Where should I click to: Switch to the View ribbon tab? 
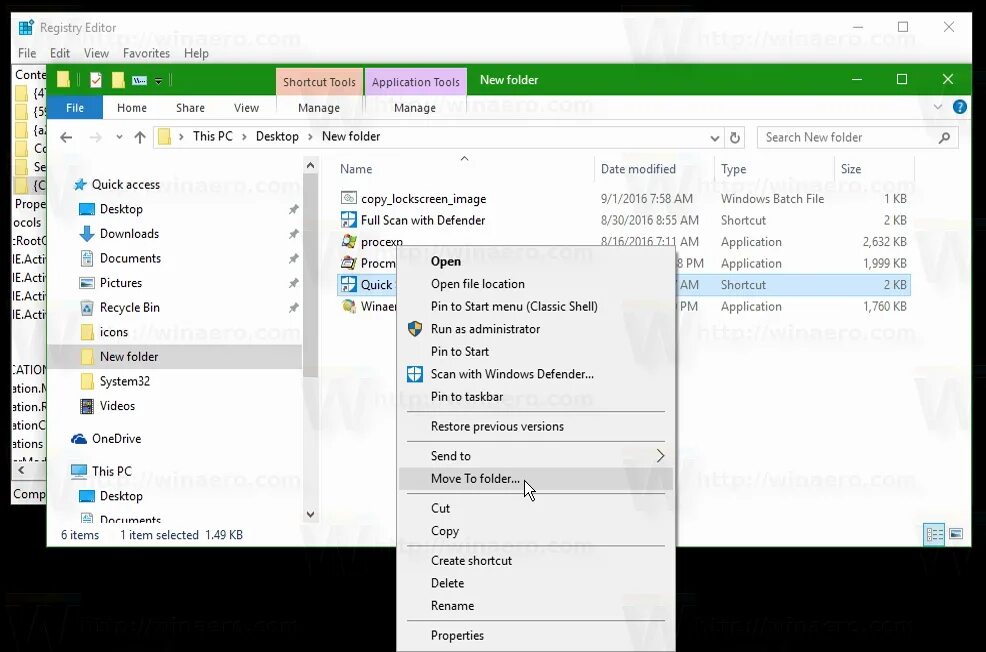click(247, 107)
